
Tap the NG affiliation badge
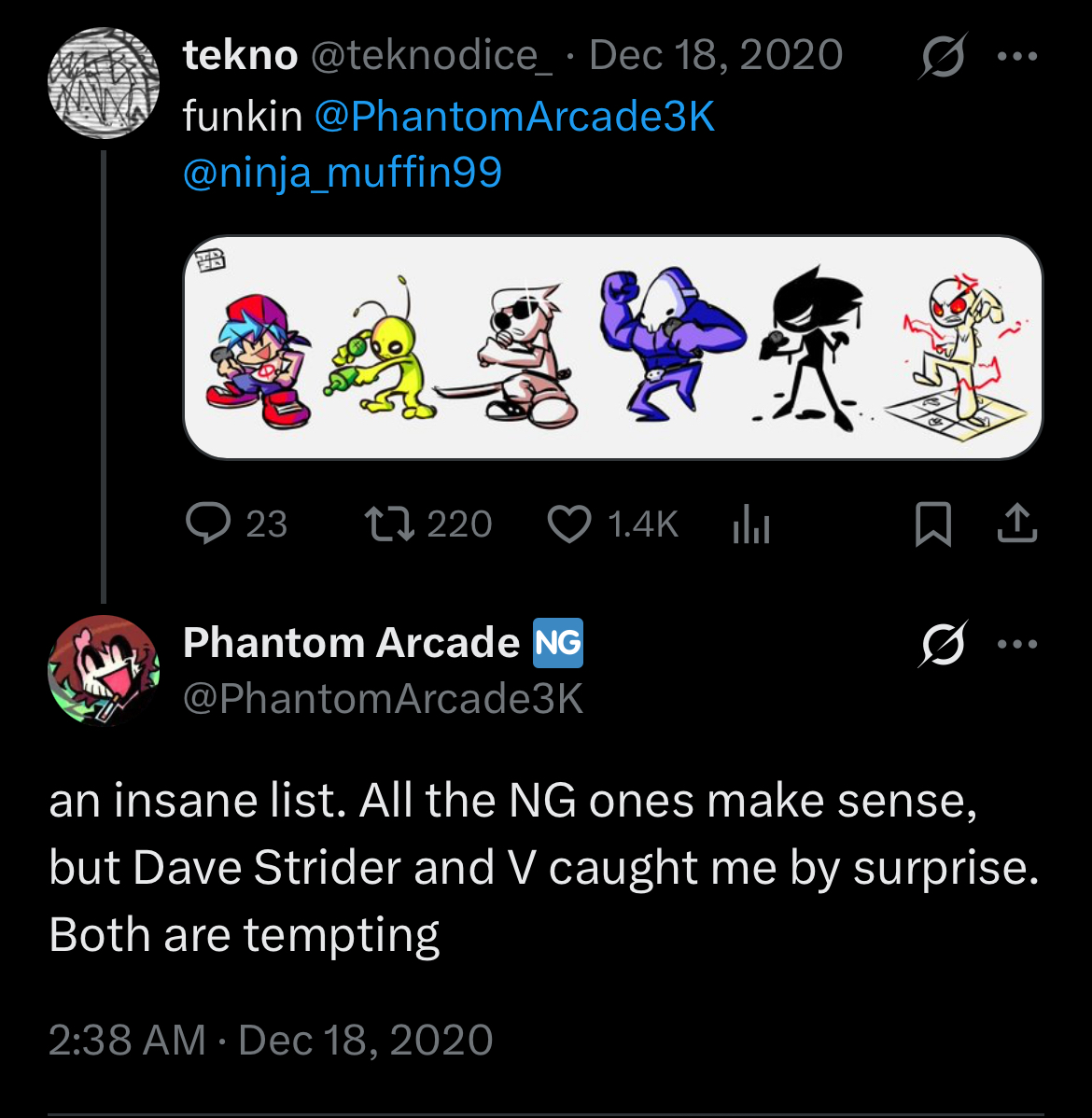point(558,643)
